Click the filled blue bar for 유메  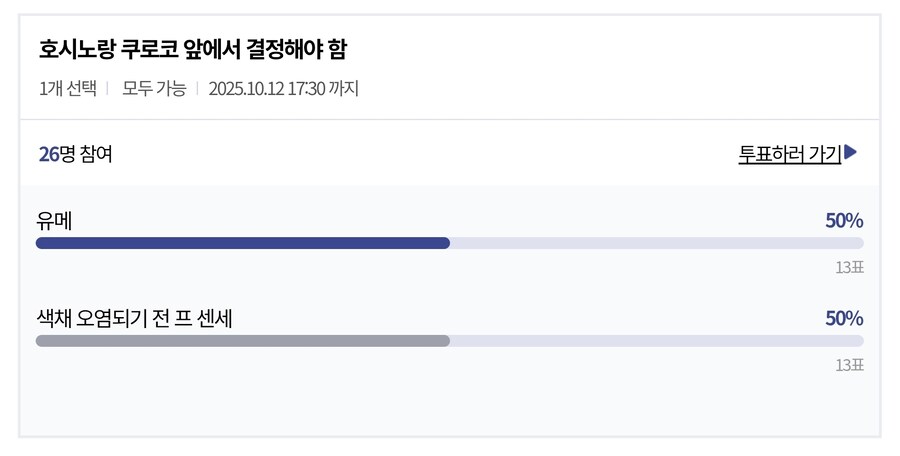click(242, 243)
